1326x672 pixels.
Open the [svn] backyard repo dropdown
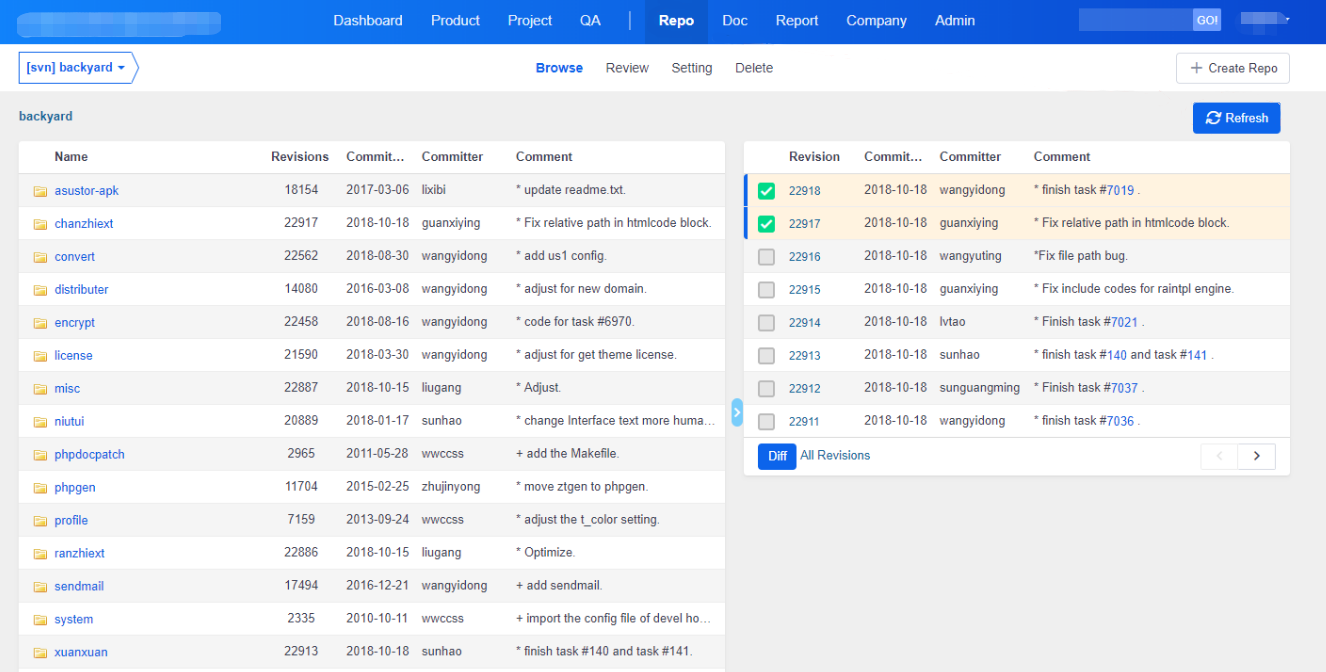click(x=76, y=68)
